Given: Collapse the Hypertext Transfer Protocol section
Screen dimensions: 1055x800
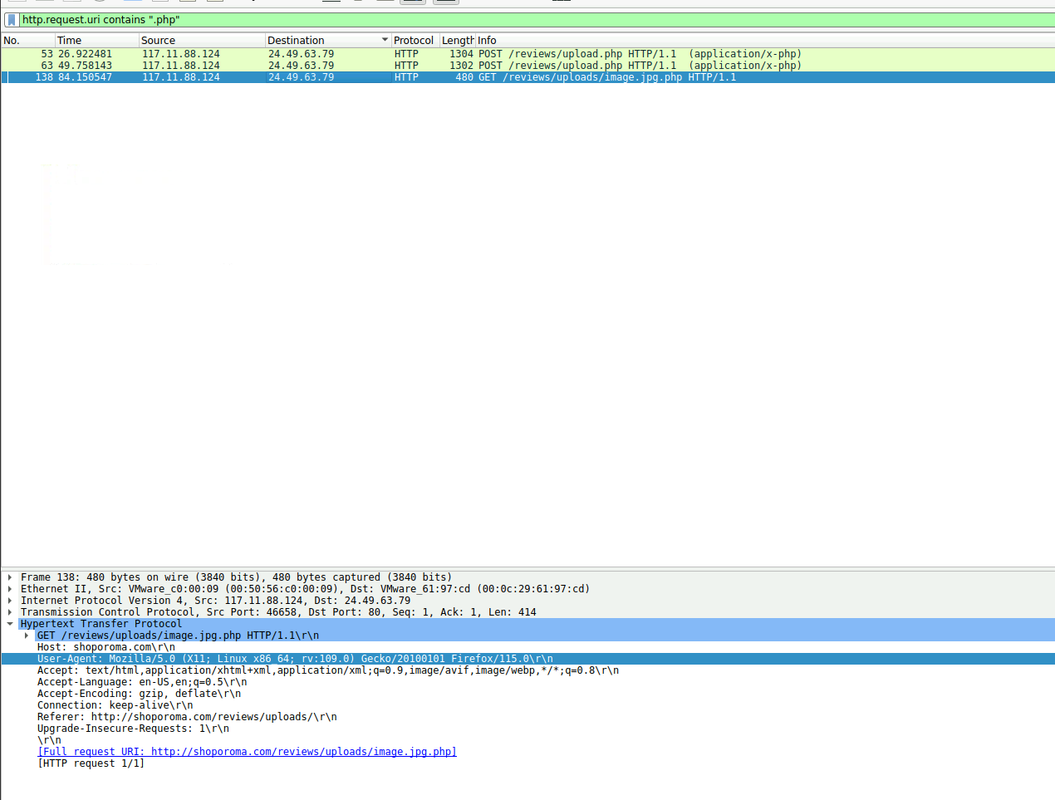Looking at the screenshot, I should [x=10, y=624].
